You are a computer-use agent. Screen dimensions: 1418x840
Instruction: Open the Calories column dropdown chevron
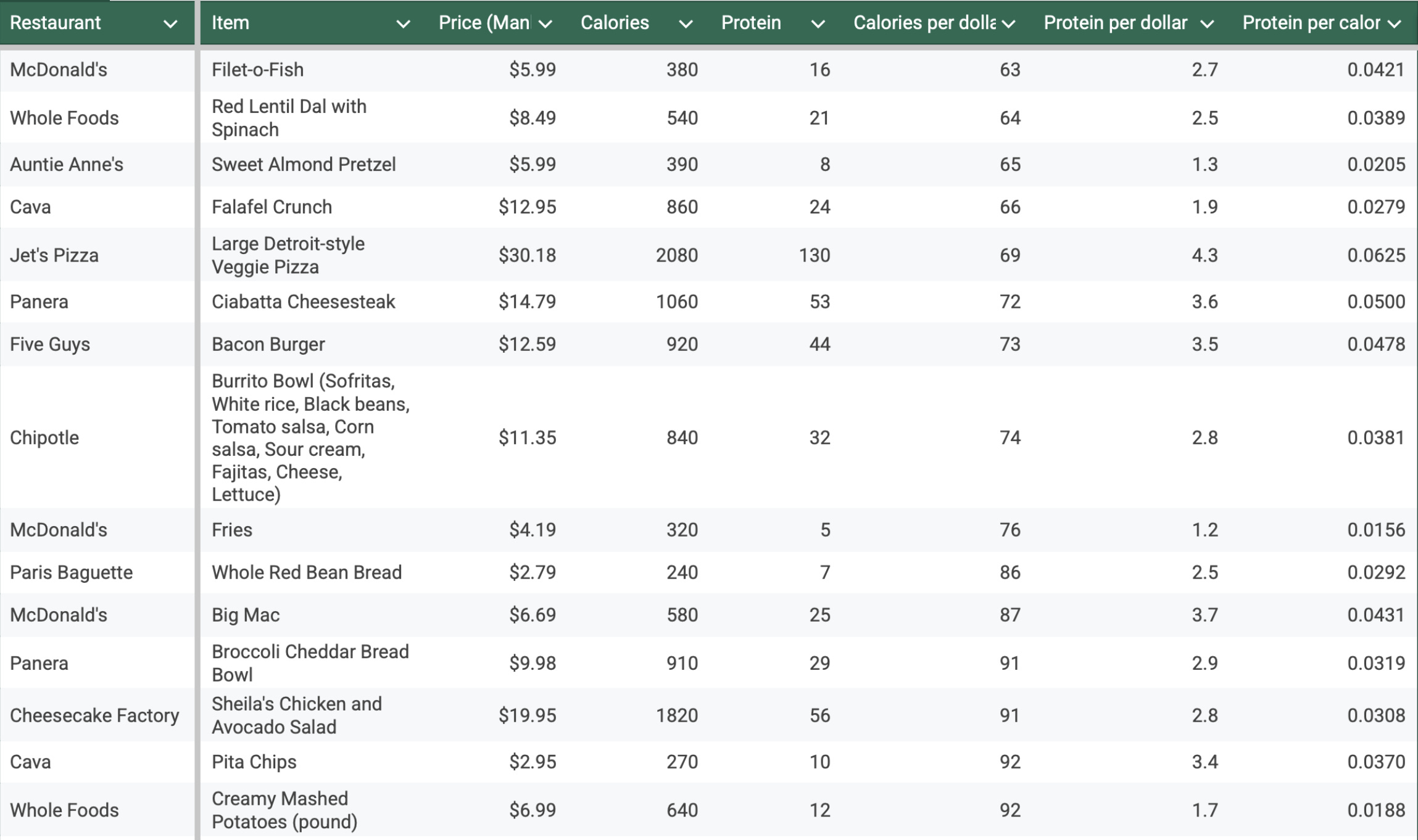686,24
